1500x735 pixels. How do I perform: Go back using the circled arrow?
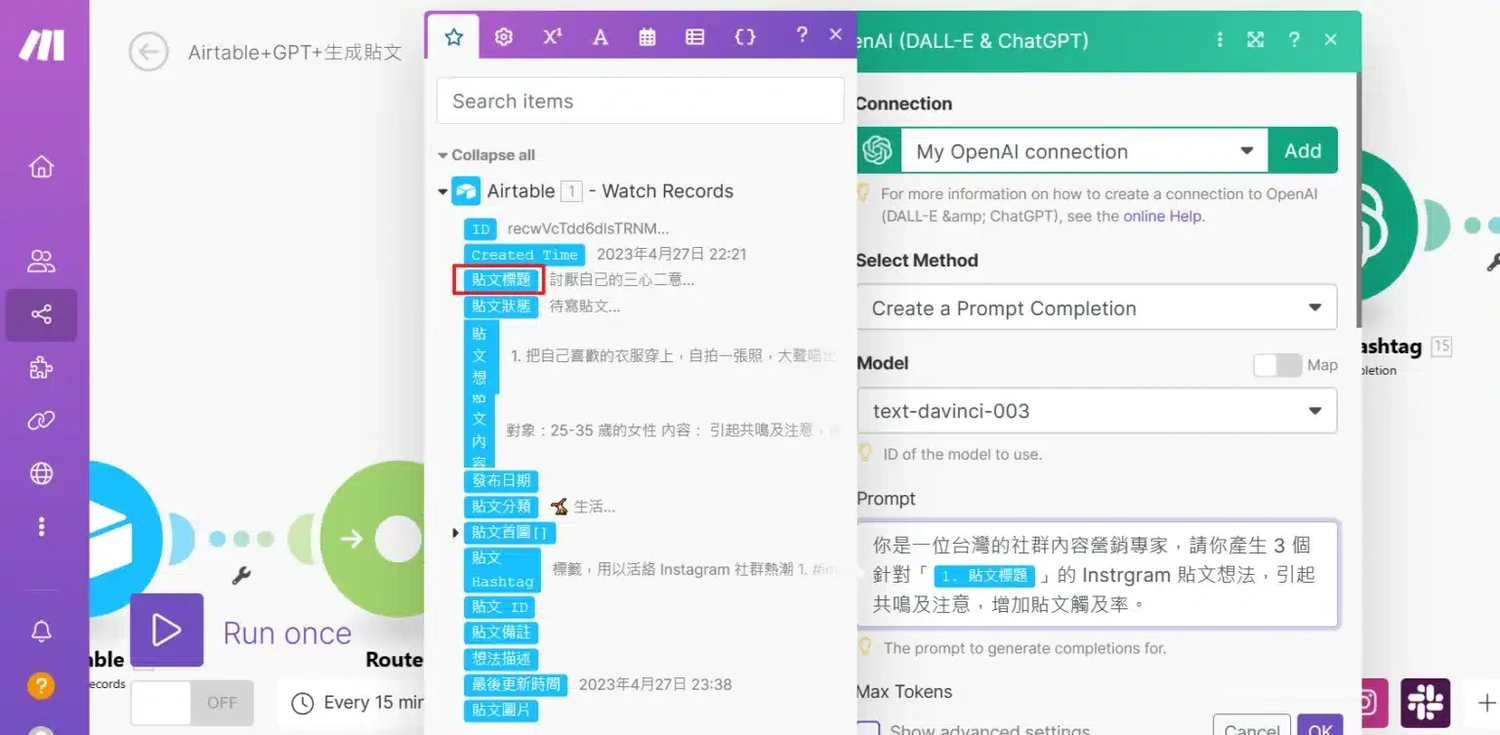(148, 52)
